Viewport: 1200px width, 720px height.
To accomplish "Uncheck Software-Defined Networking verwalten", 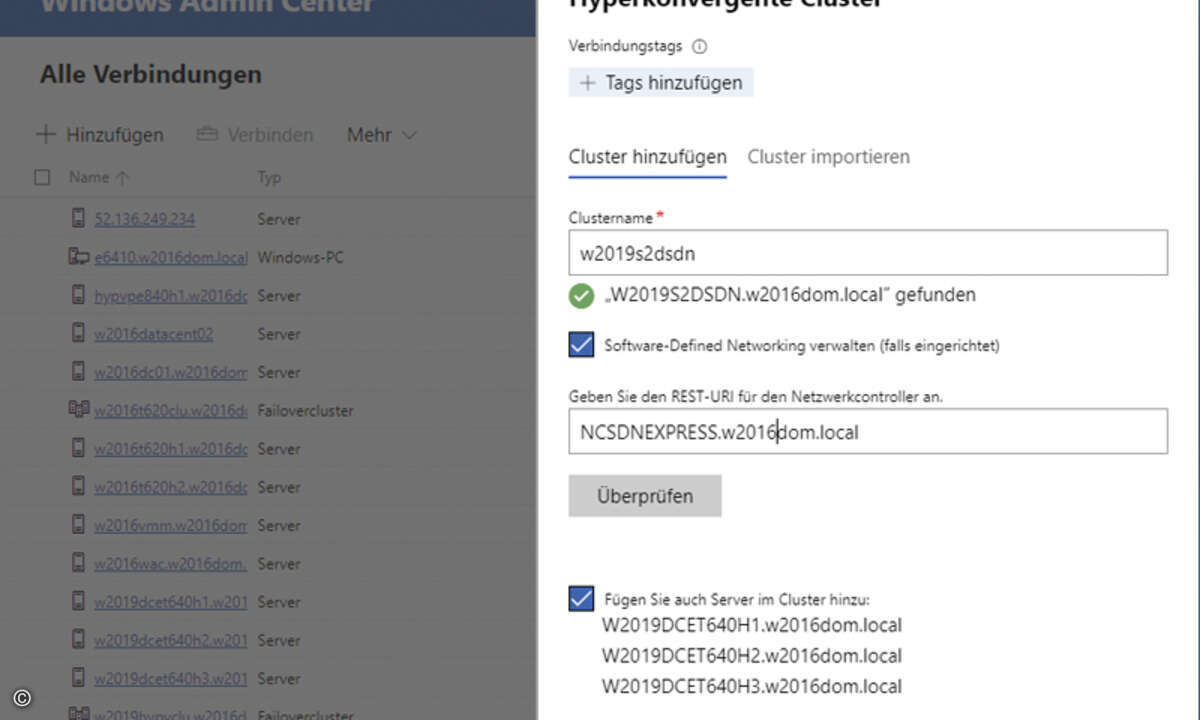I will point(581,345).
